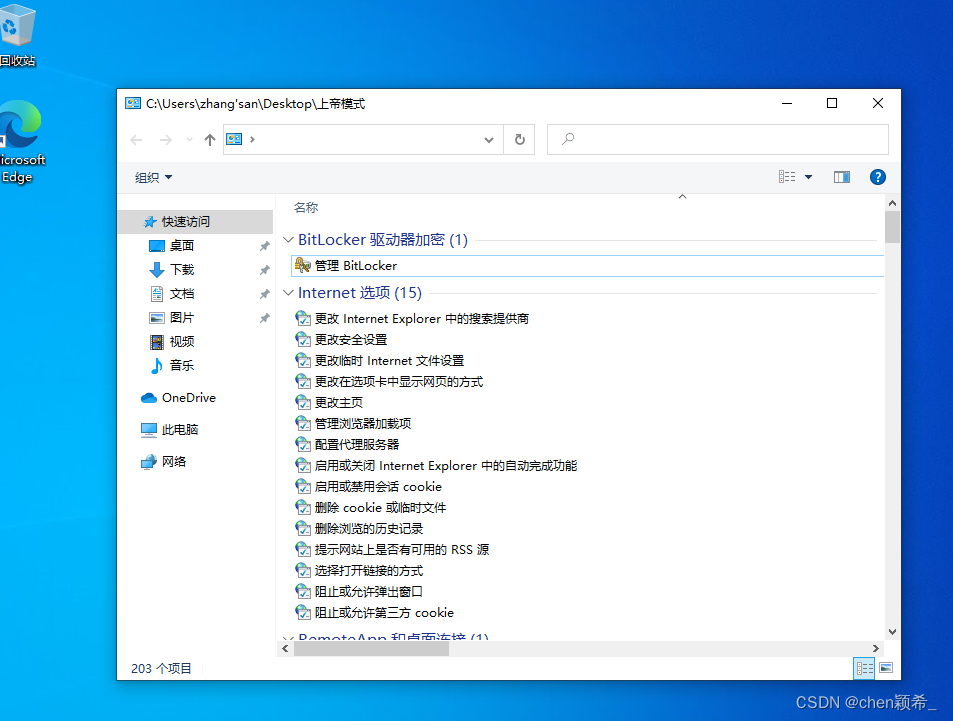
Task: Open the Recycle Bin desktop icon
Action: click(17, 33)
